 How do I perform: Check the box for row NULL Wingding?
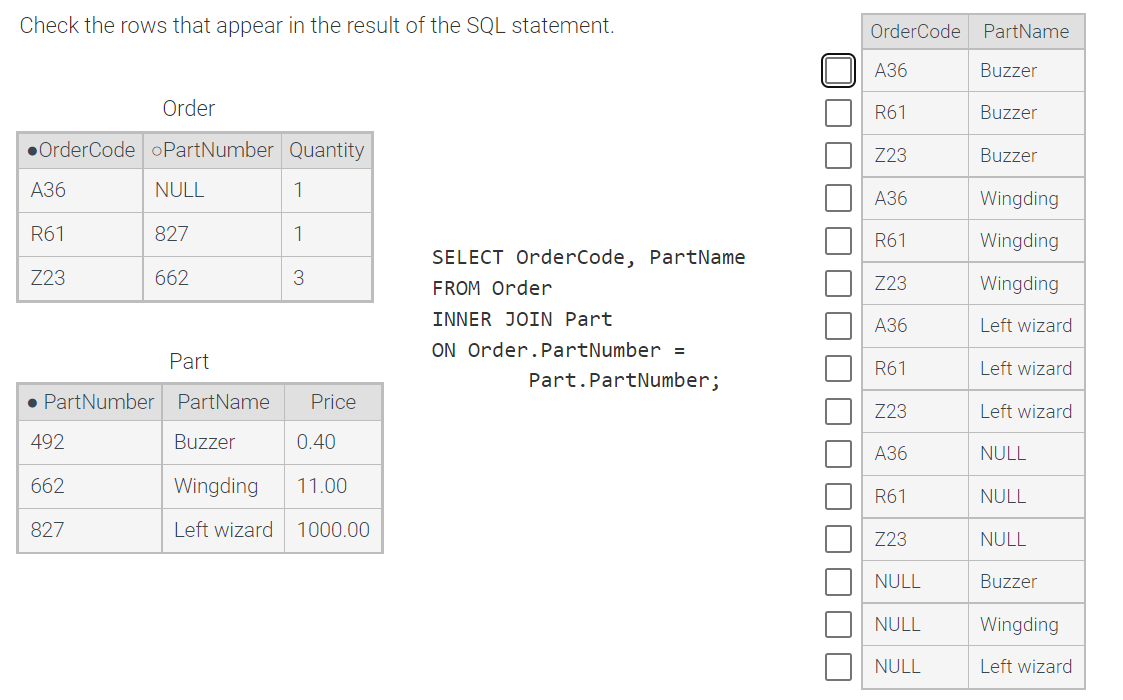click(838, 624)
